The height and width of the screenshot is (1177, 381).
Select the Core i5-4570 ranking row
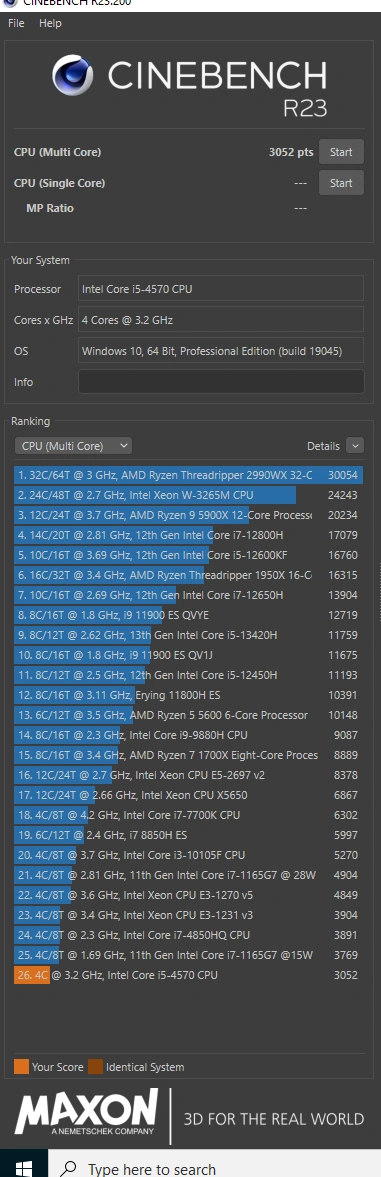click(x=188, y=975)
